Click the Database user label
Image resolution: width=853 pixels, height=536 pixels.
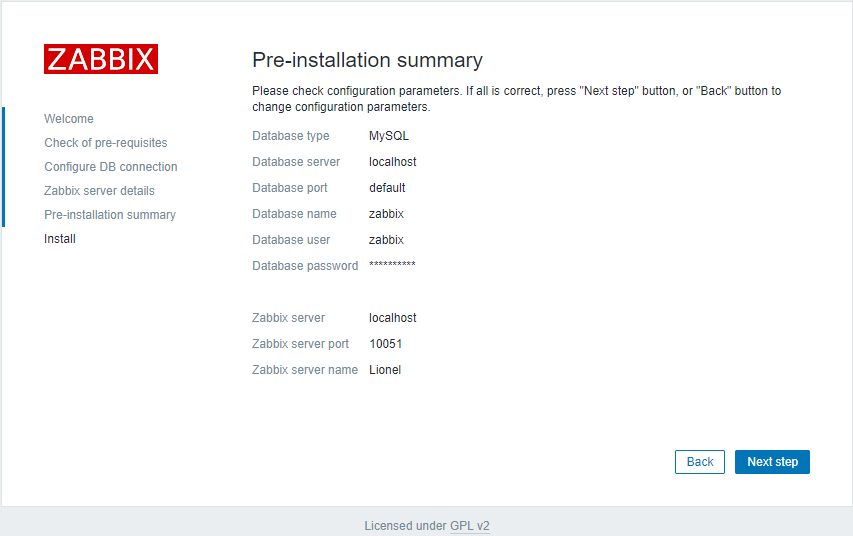(290, 240)
